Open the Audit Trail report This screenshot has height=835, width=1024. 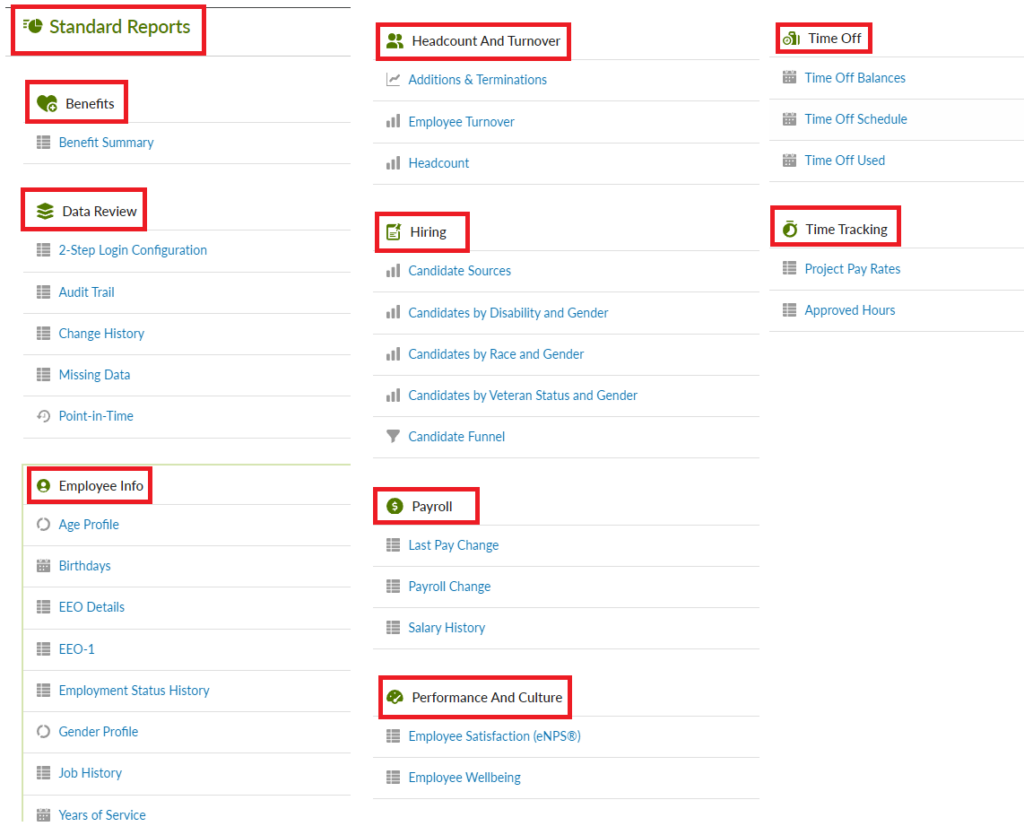pyautogui.click(x=85, y=291)
